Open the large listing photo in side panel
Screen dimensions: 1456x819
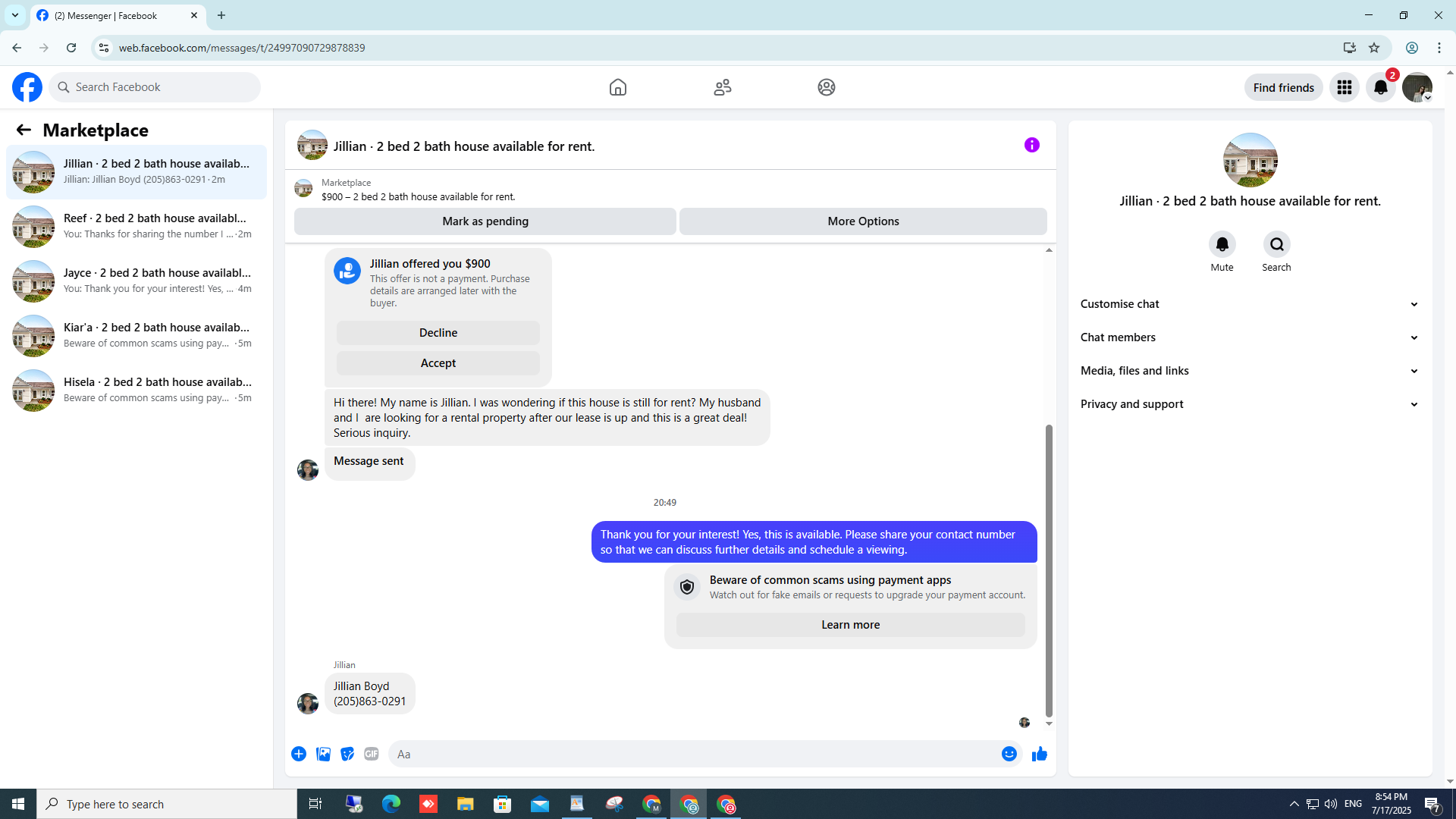(x=1250, y=160)
